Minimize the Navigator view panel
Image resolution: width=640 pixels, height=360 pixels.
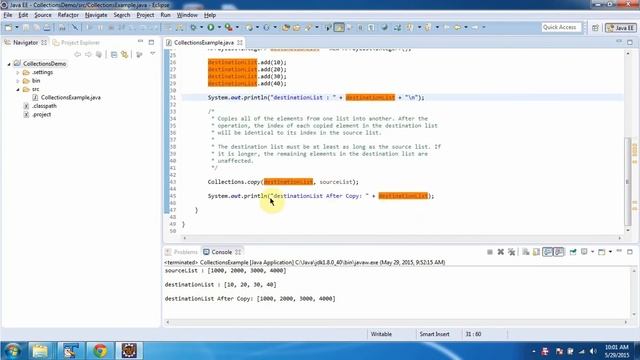(x=140, y=42)
